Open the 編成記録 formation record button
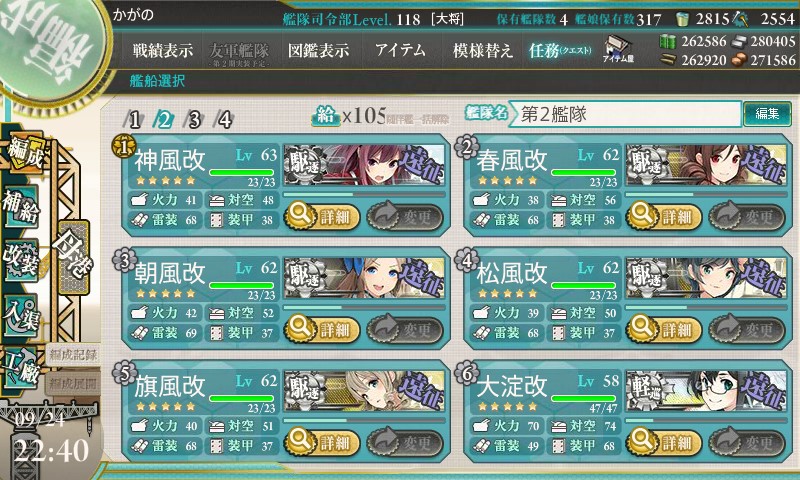Screen dimensions: 800x480 [x=72, y=355]
